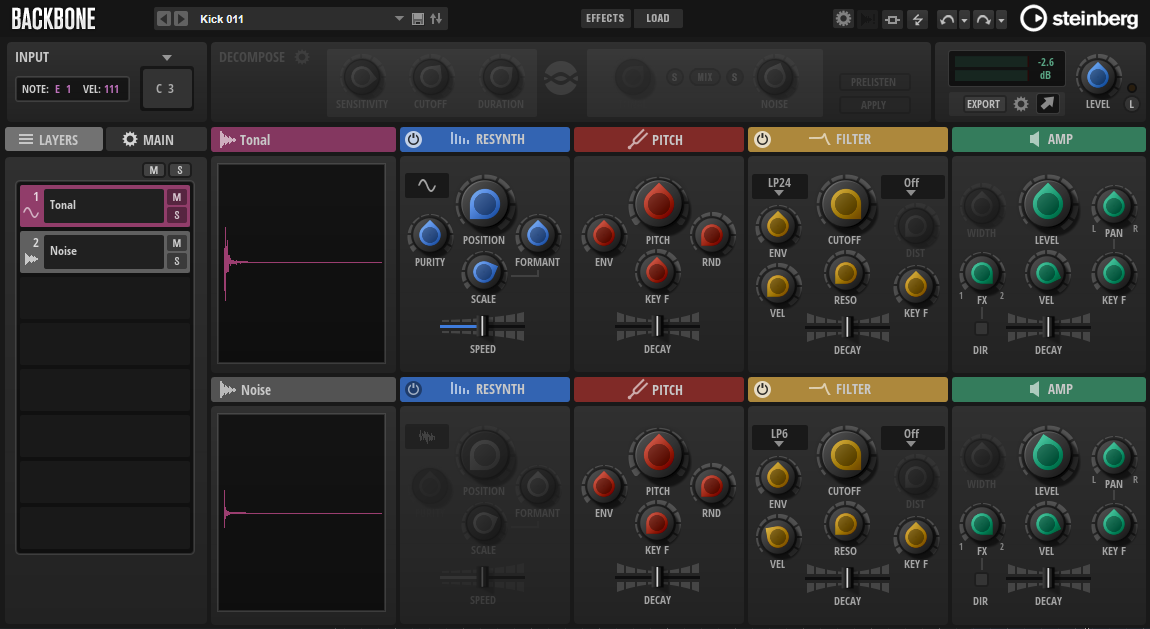Image resolution: width=1150 pixels, height=629 pixels.
Task: Open Tonal filter distortion Off dropdown
Action: [912, 186]
